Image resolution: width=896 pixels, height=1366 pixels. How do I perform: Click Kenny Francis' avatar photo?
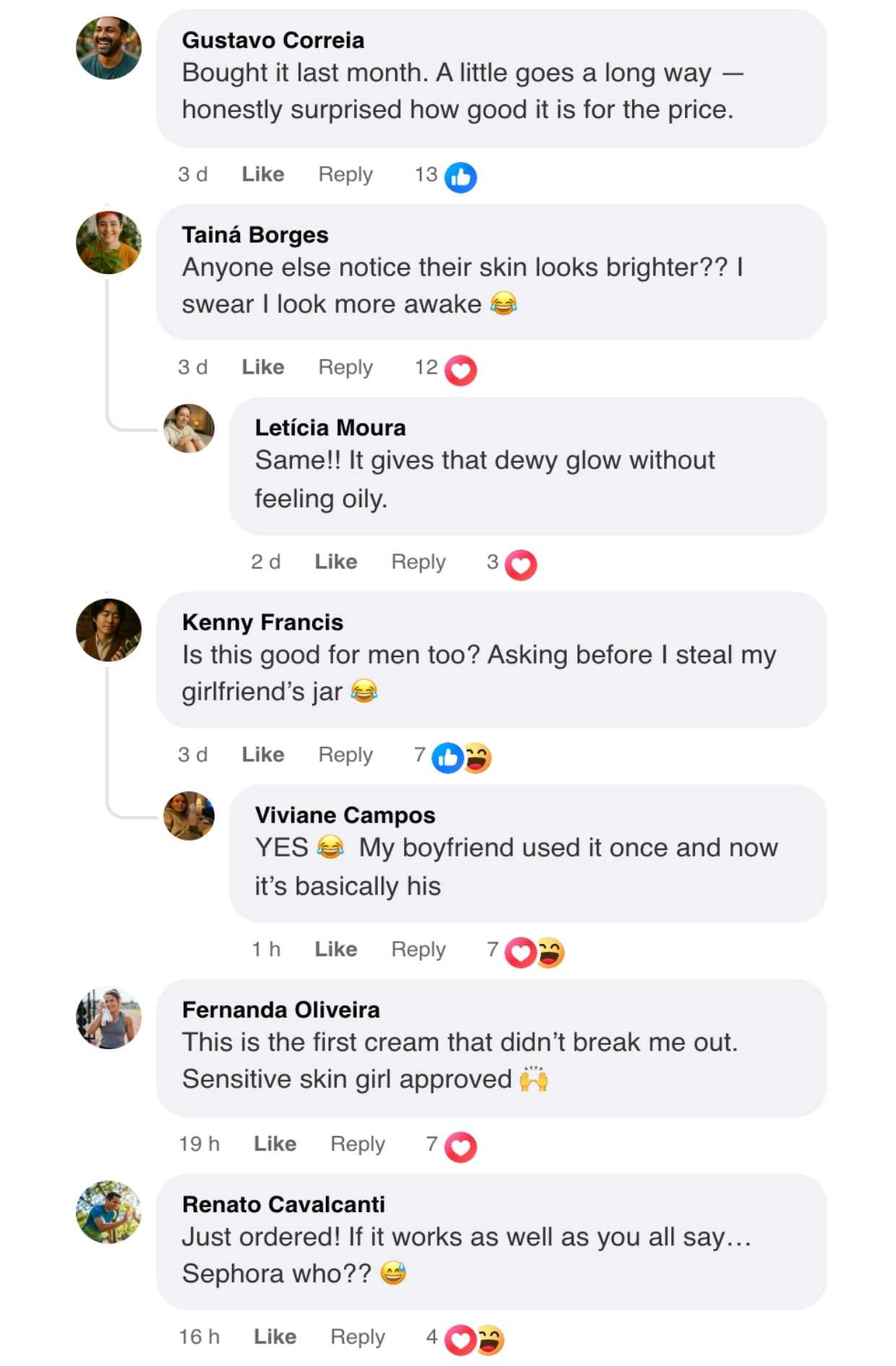tap(109, 630)
